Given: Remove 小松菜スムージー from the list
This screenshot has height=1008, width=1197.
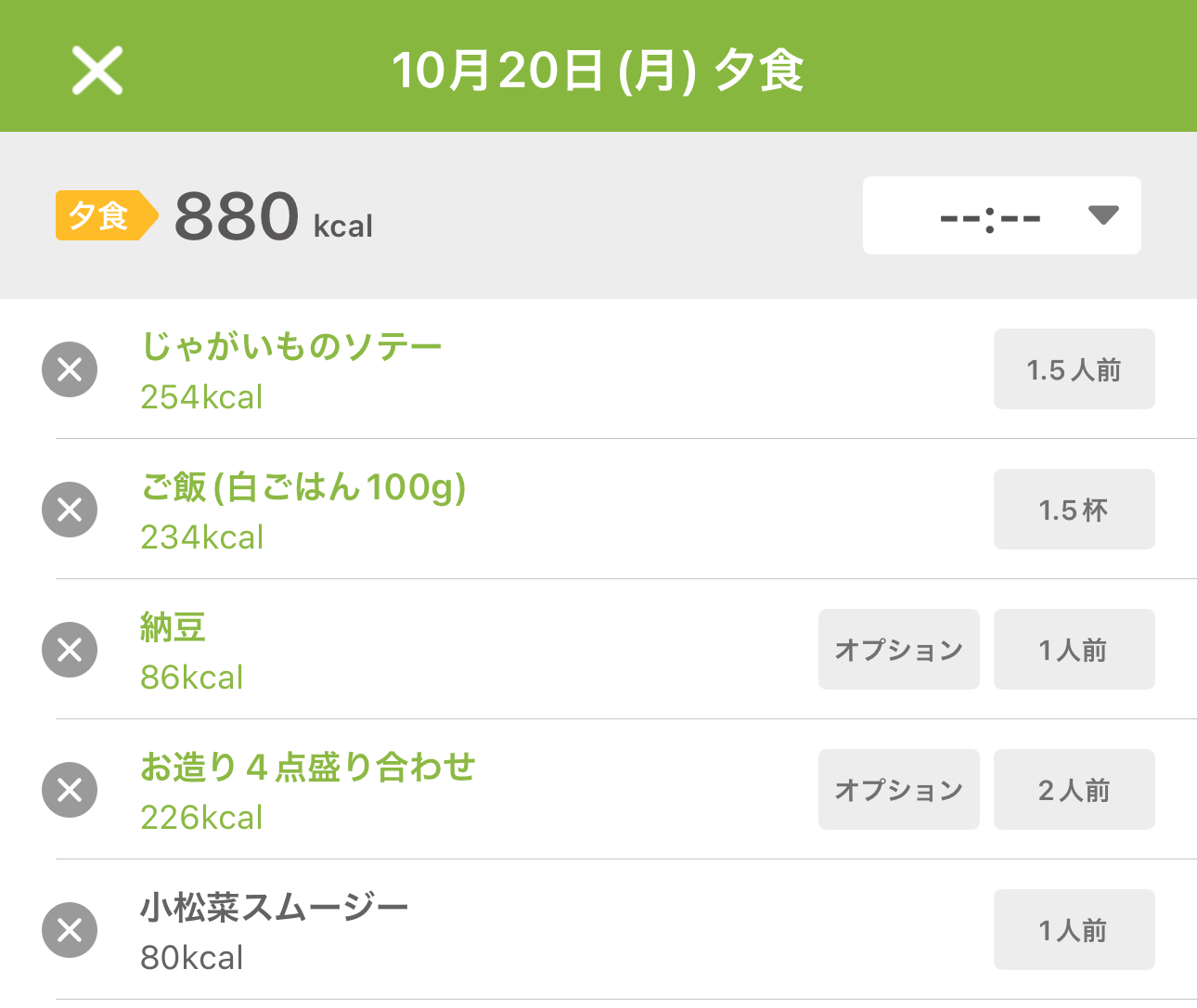Looking at the screenshot, I should tap(70, 930).
